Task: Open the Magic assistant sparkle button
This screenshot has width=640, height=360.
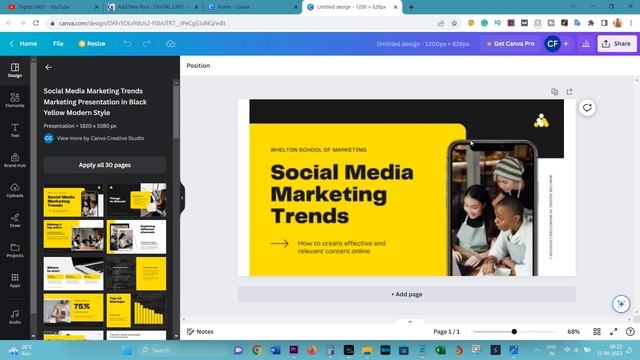Action: pyautogui.click(x=621, y=304)
